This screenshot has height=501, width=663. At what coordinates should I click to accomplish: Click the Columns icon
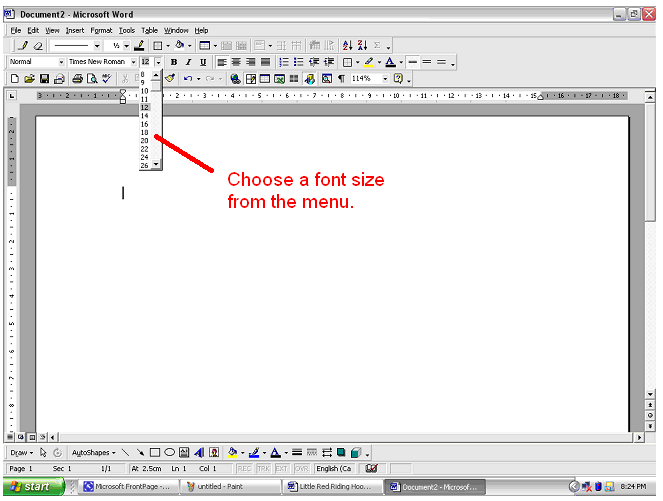[x=294, y=79]
